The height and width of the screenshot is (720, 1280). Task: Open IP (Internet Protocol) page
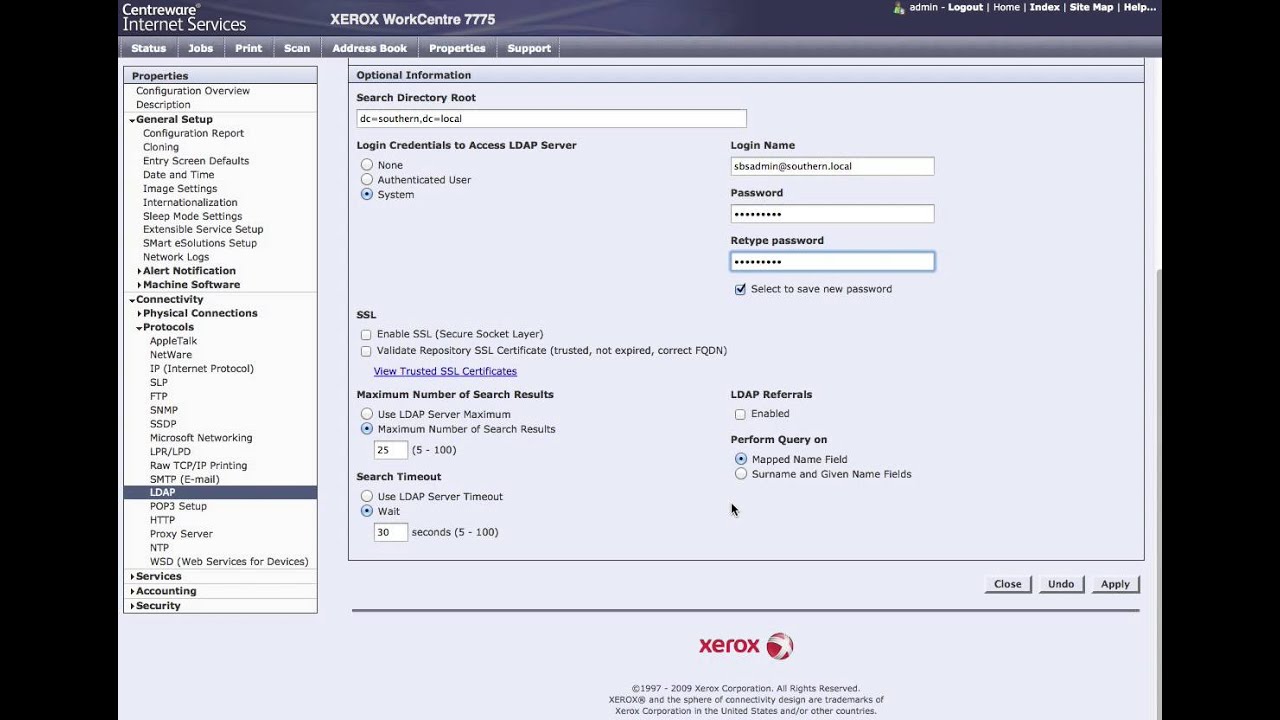(x=202, y=369)
